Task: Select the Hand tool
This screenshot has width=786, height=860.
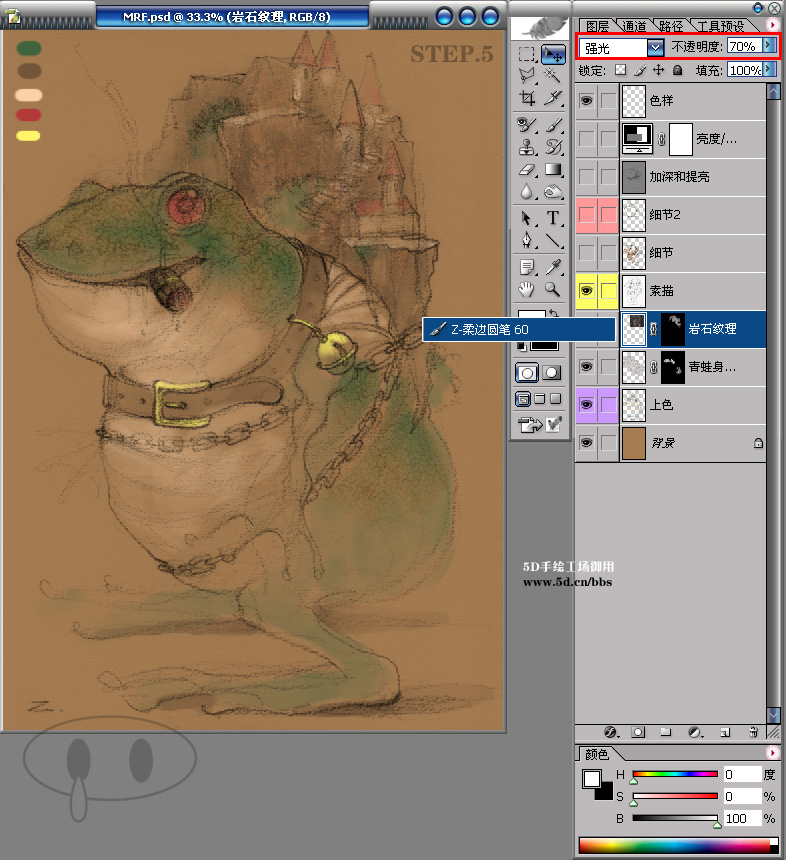Action: 527,289
